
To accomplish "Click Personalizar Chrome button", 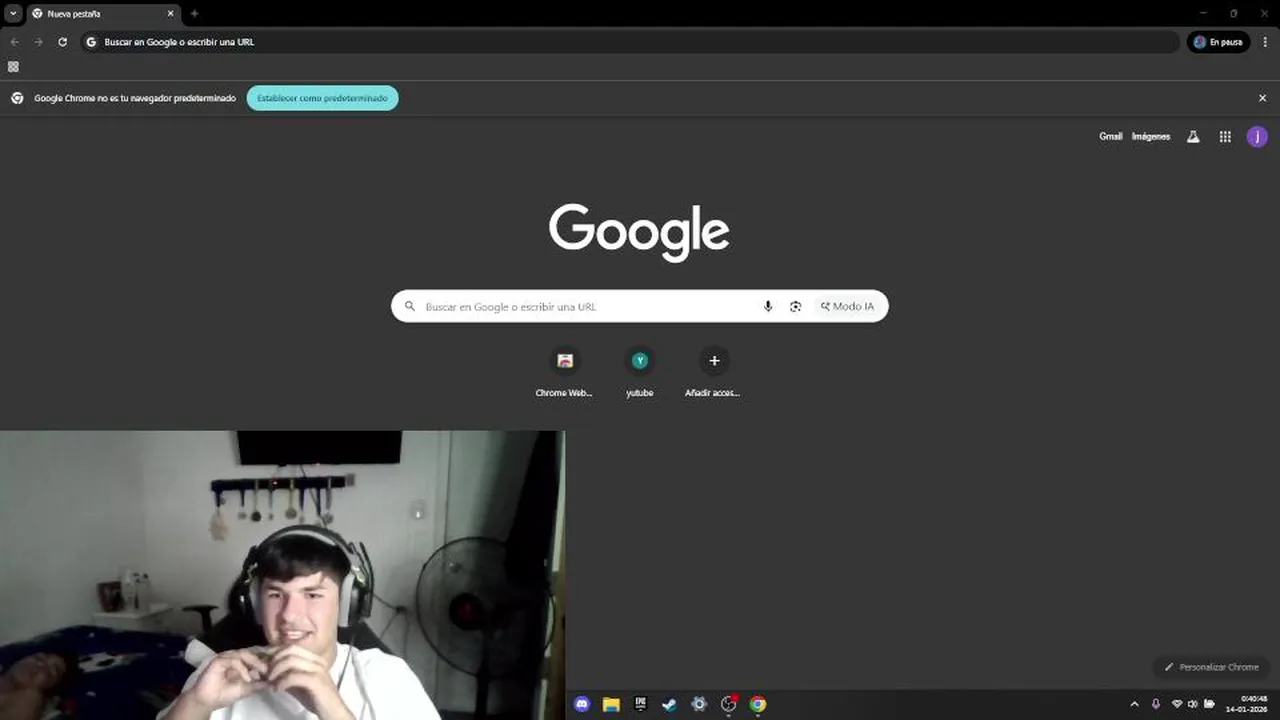I will (1211, 667).
